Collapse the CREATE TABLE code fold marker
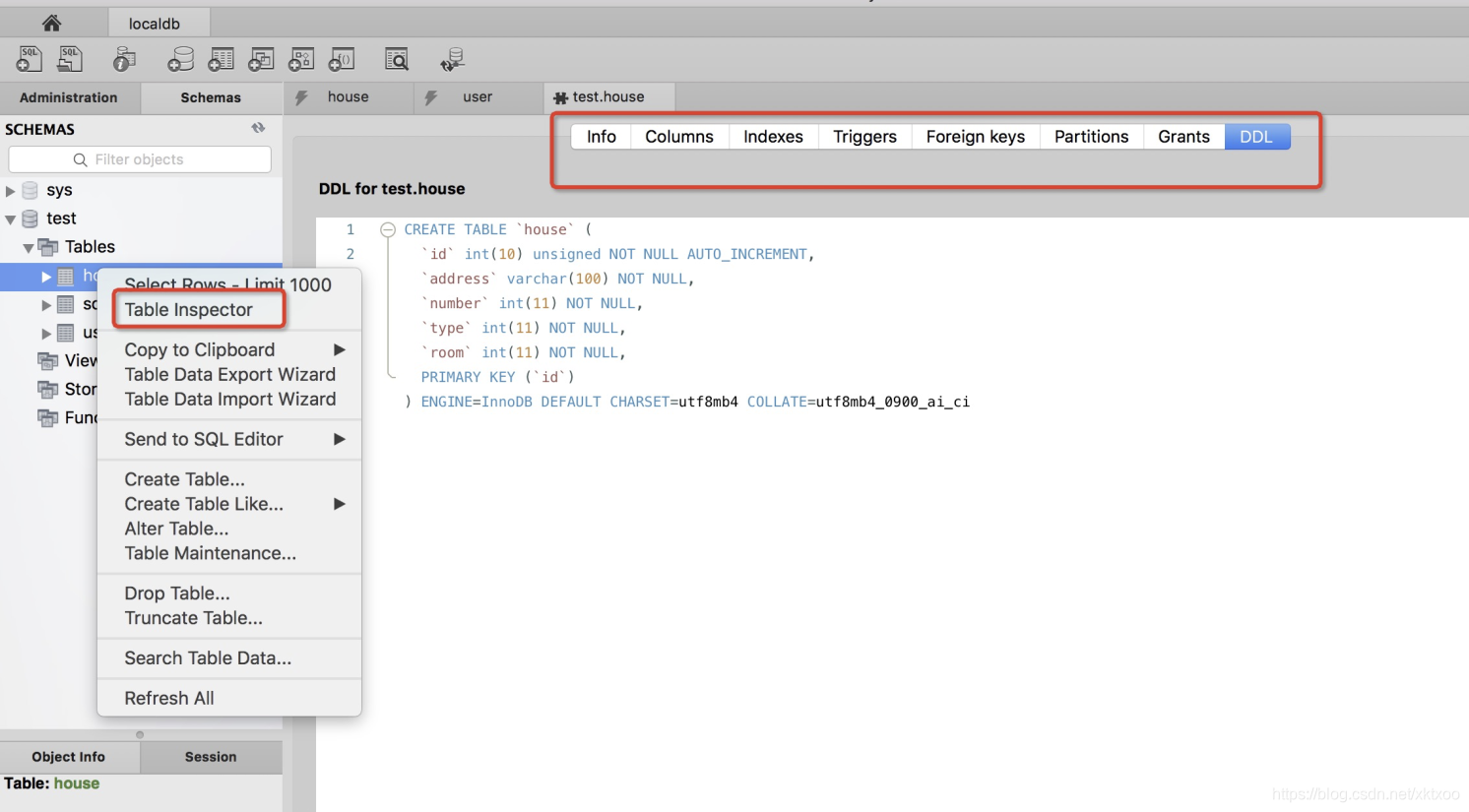 tap(388, 229)
